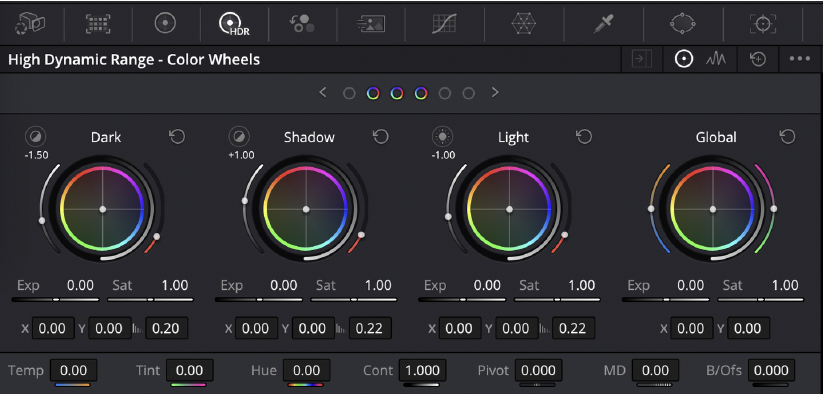Open the Tracker palette
This screenshot has height=394, width=824.
763,23
